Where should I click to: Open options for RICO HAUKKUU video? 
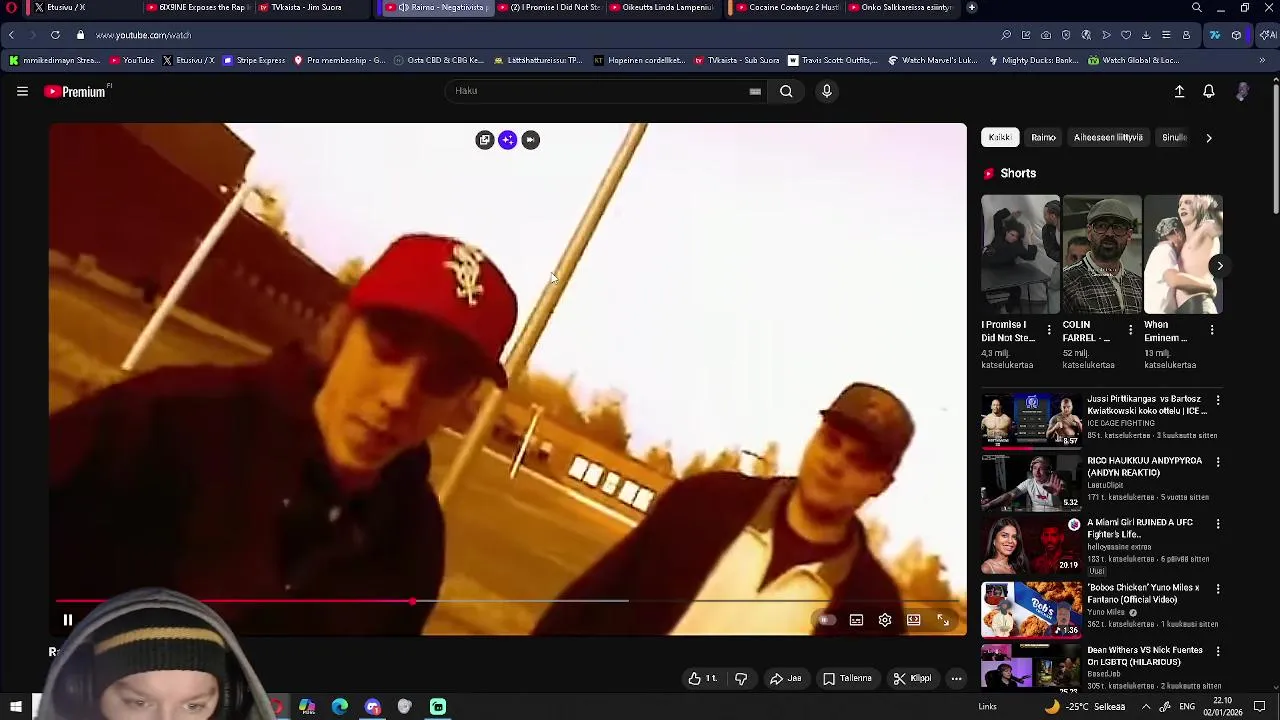tap(1217, 462)
